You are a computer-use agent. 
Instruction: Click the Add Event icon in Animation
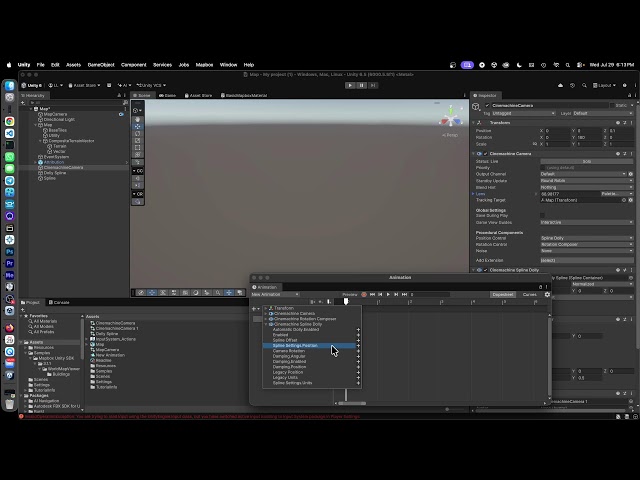pos(329,302)
